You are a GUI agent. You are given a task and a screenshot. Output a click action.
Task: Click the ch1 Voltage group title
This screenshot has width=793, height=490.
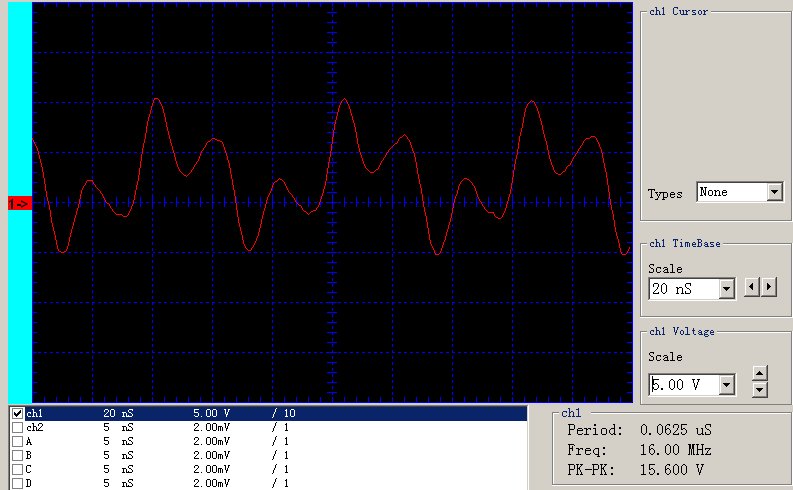point(682,331)
